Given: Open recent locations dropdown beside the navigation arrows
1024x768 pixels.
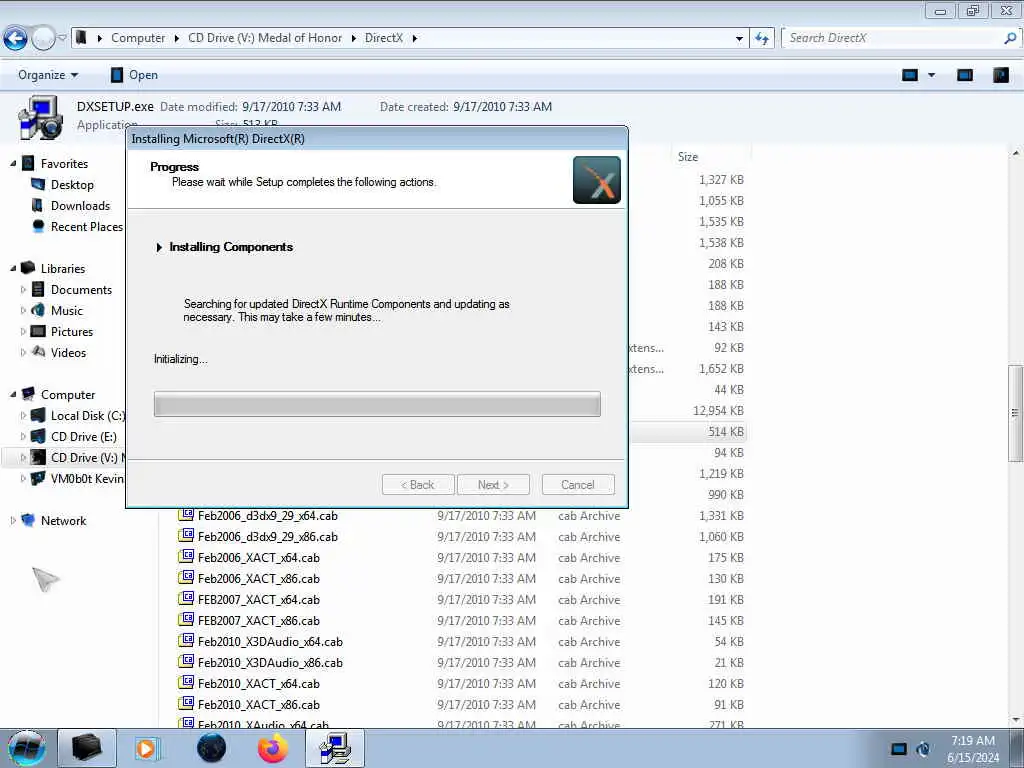Looking at the screenshot, I should point(62,39).
